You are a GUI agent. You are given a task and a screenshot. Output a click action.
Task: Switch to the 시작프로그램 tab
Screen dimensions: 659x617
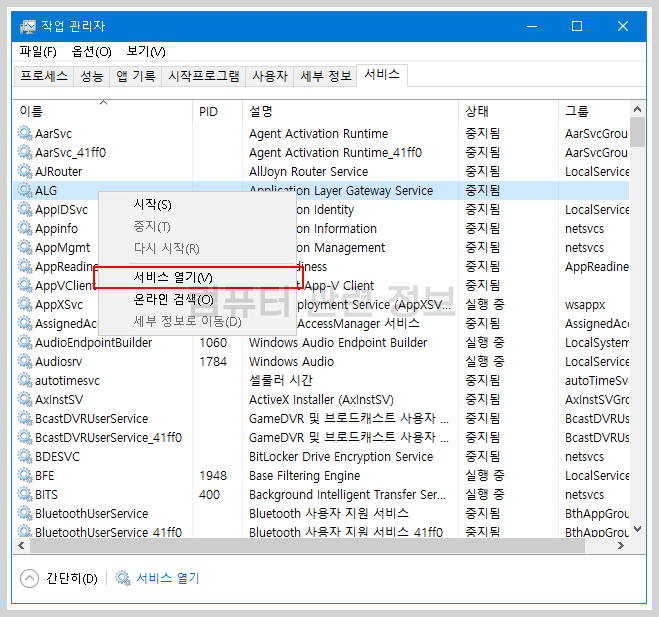tap(204, 76)
